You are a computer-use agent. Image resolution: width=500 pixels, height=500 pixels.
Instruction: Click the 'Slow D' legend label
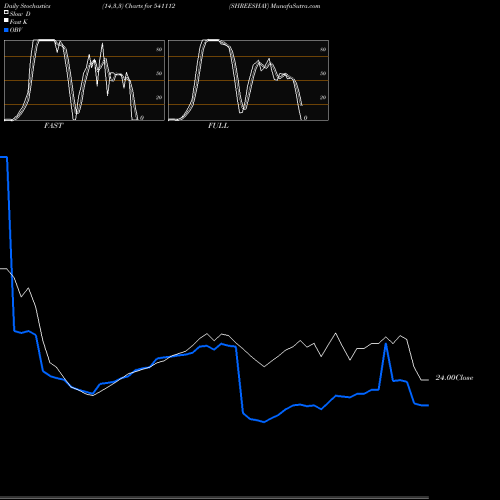click(20, 14)
